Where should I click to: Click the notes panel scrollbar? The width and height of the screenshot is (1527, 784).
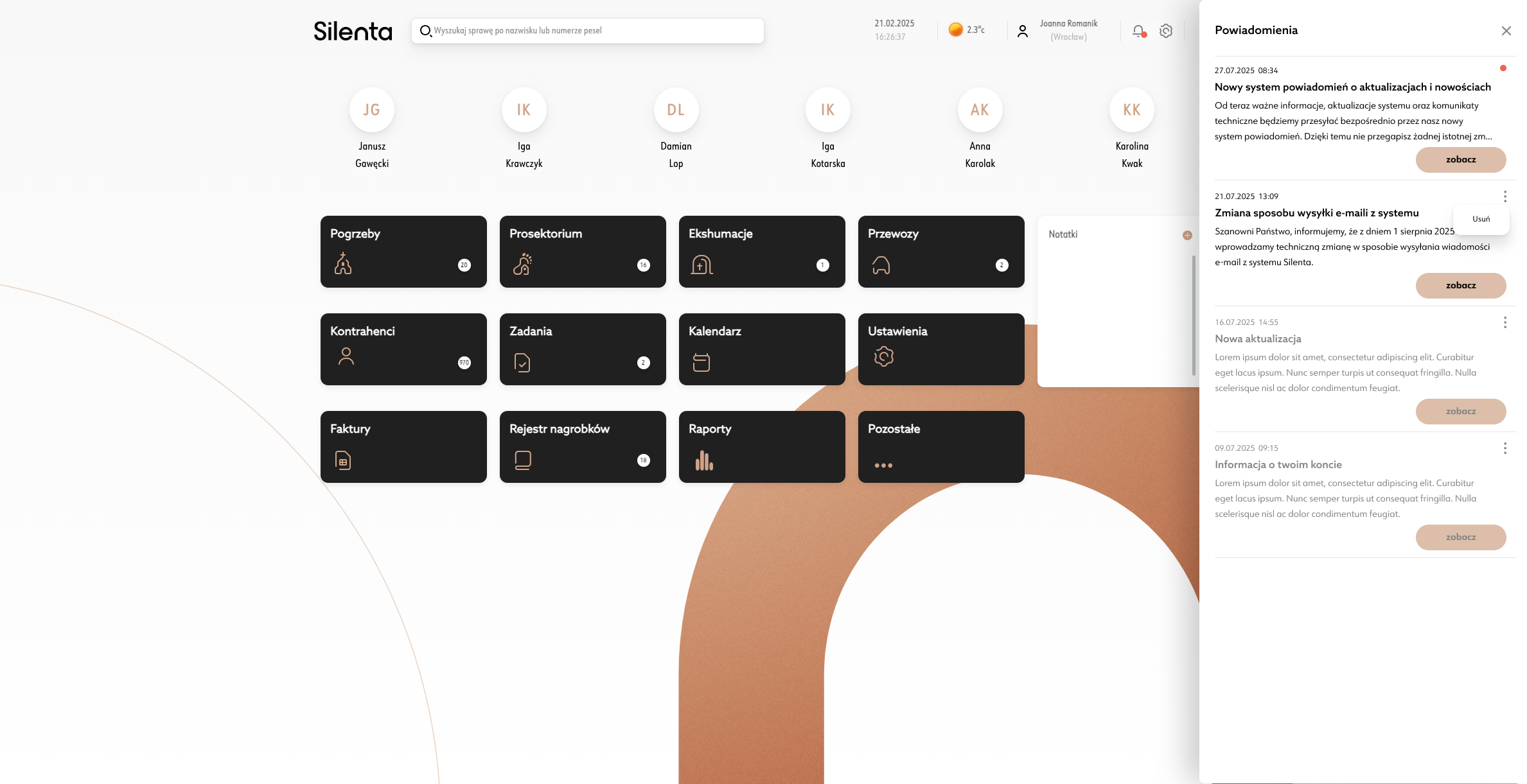pyautogui.click(x=1194, y=315)
